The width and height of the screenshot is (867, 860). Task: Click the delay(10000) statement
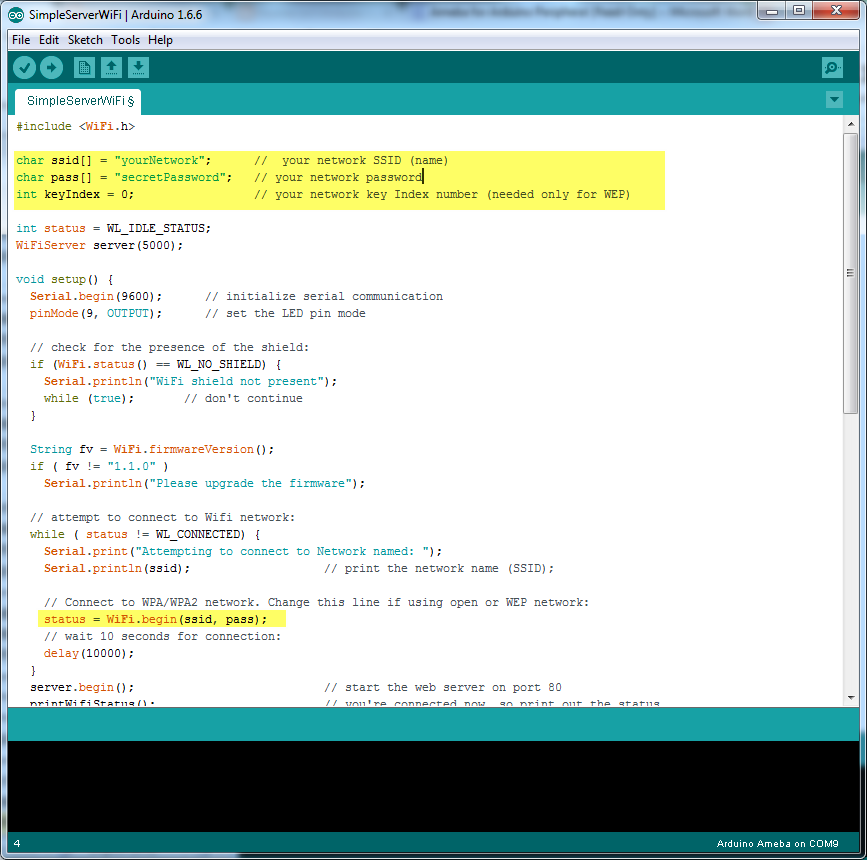[89, 654]
